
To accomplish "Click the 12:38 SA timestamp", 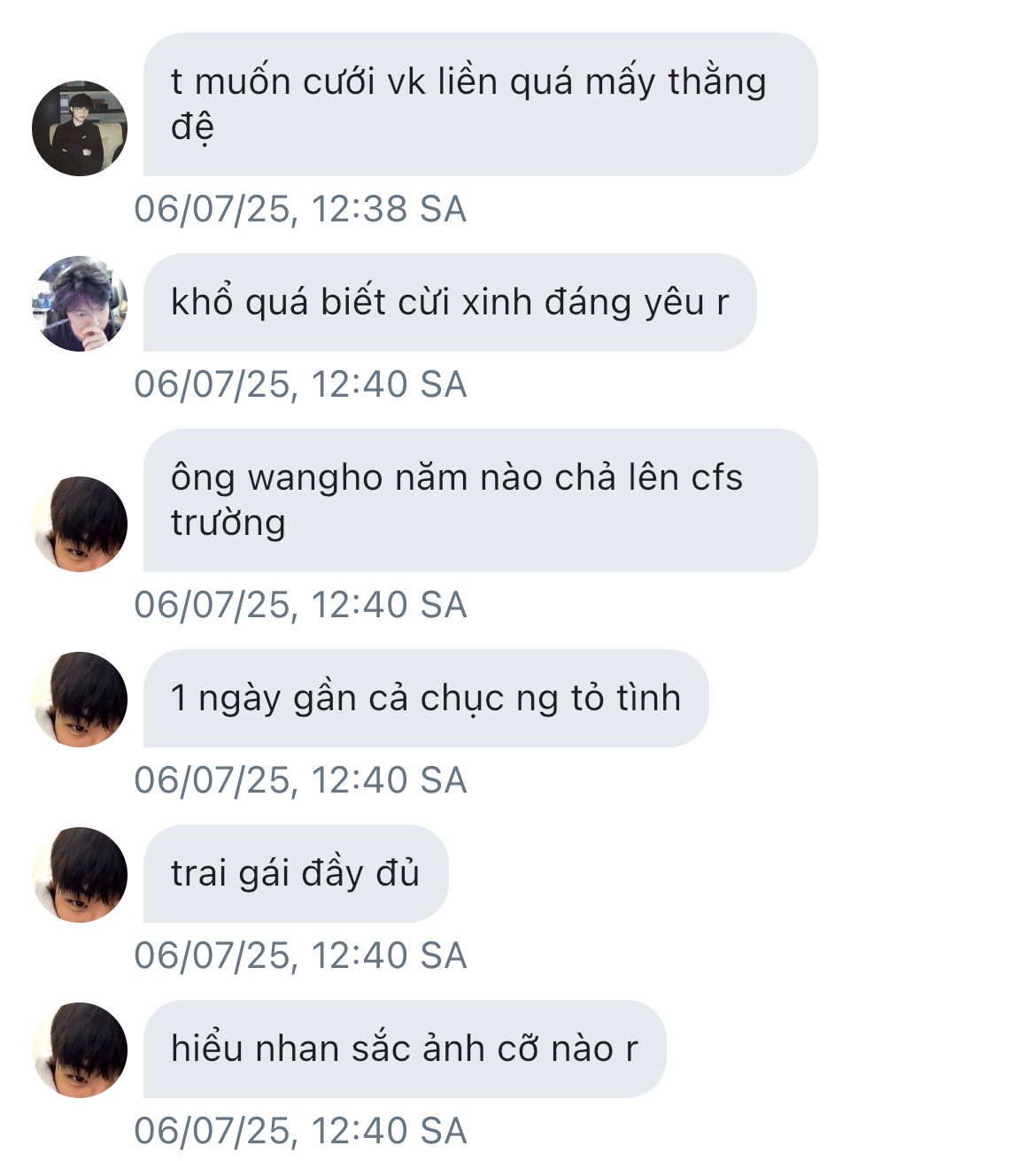I will [300, 210].
